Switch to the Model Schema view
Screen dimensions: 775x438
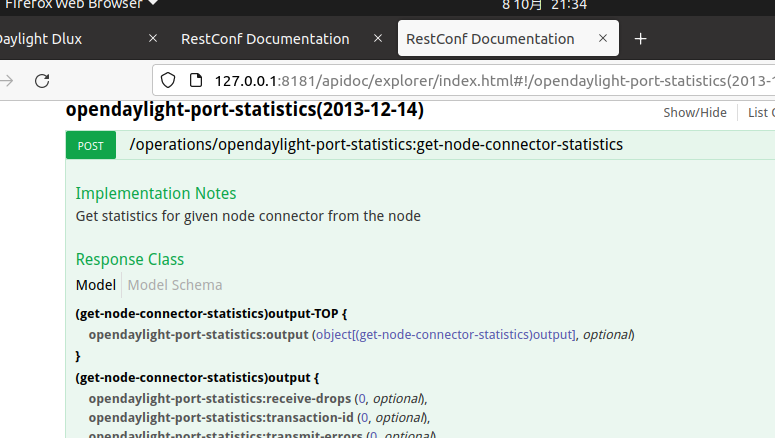[175, 285]
